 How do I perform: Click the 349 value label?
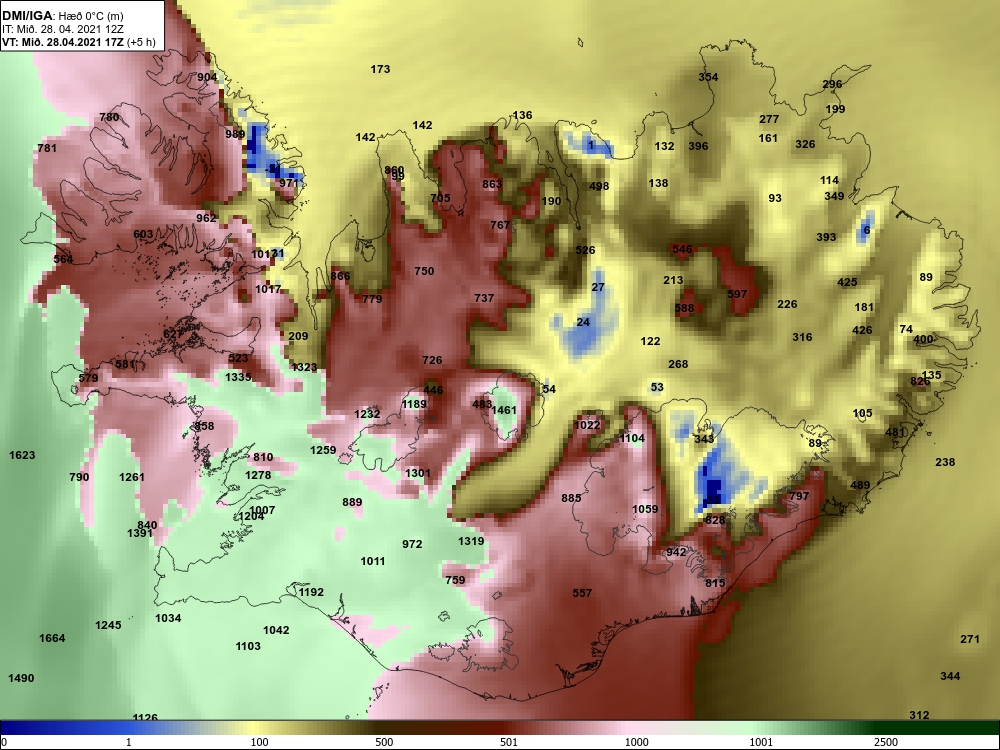(x=834, y=196)
